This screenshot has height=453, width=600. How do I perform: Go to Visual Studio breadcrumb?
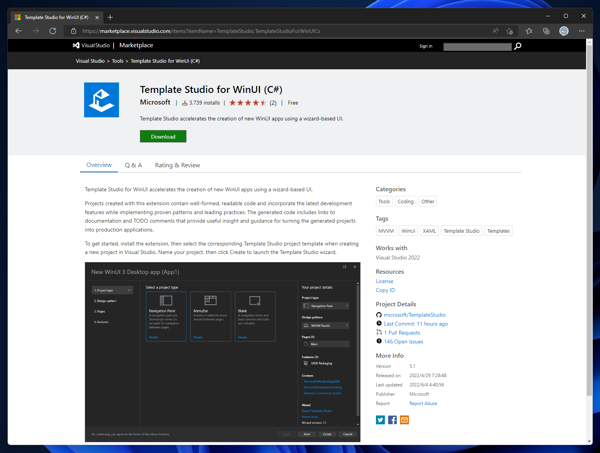90,61
